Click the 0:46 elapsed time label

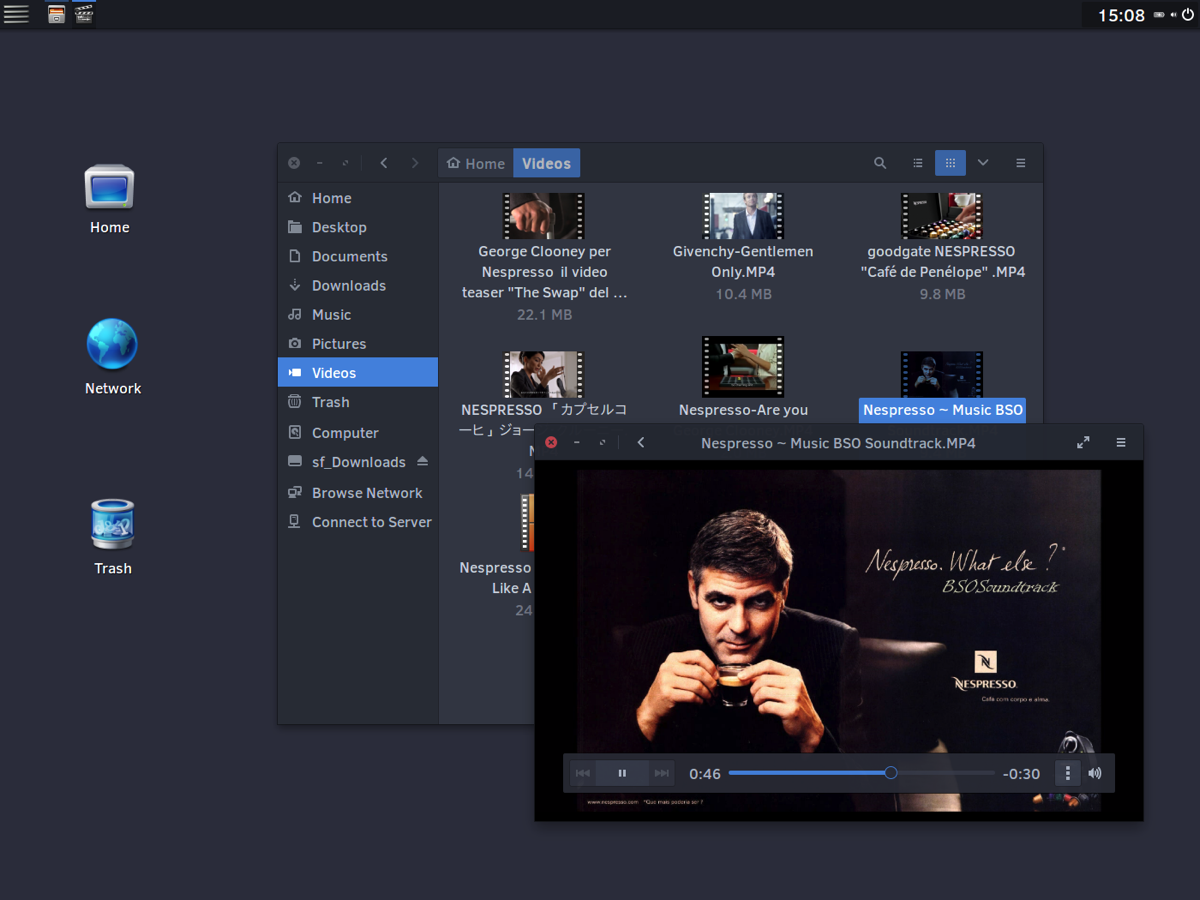[x=705, y=773]
